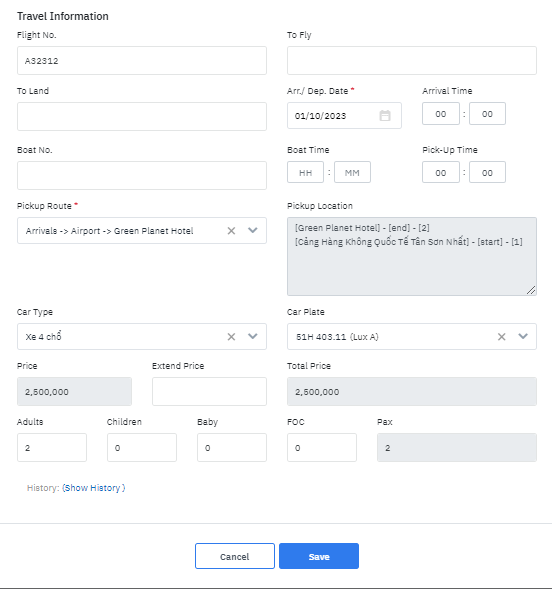
Task: Clear the Car Plate selection
Action: pos(501,337)
